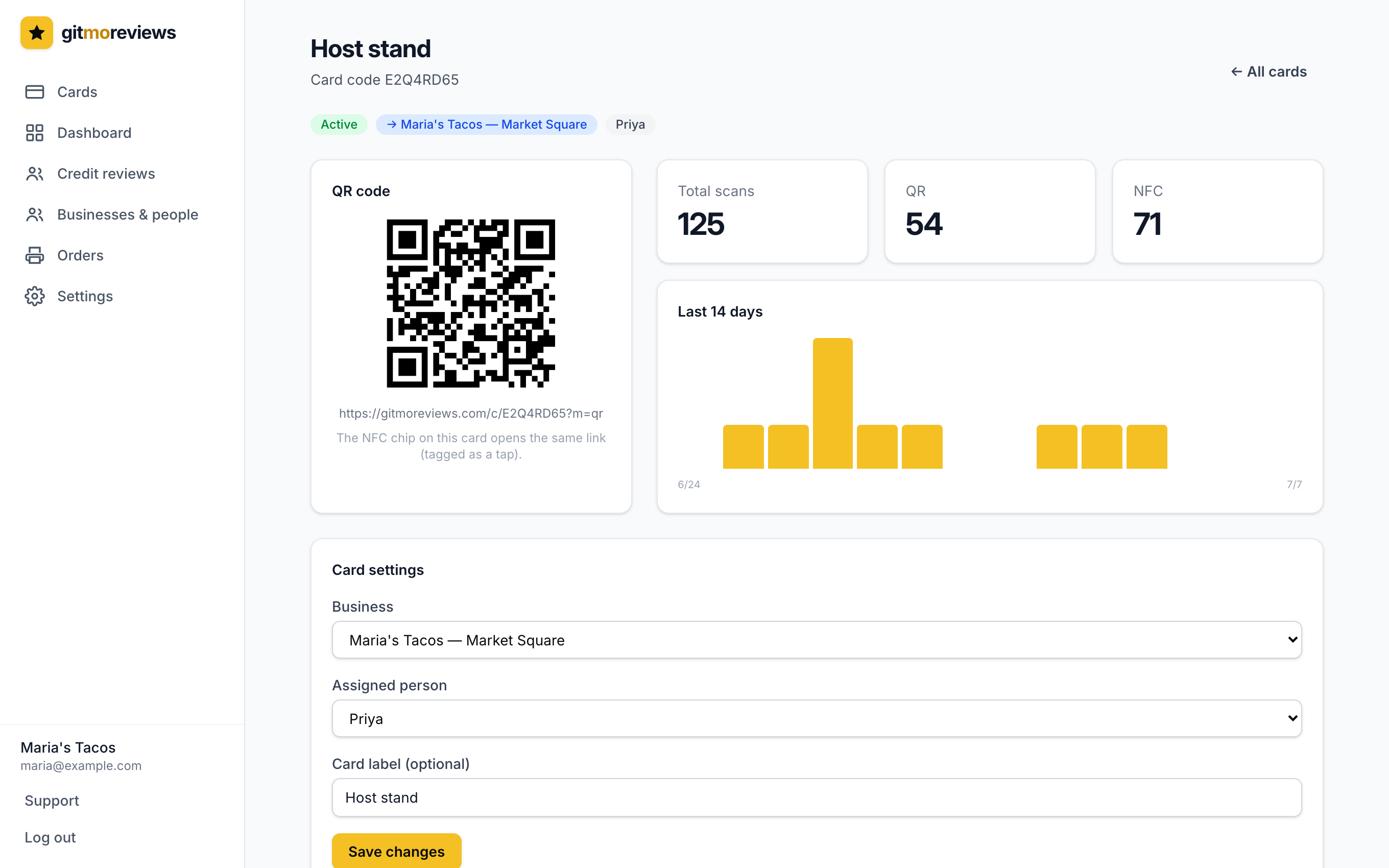Click the Businesses & people icon
The width and height of the screenshot is (1389, 868).
(34, 215)
